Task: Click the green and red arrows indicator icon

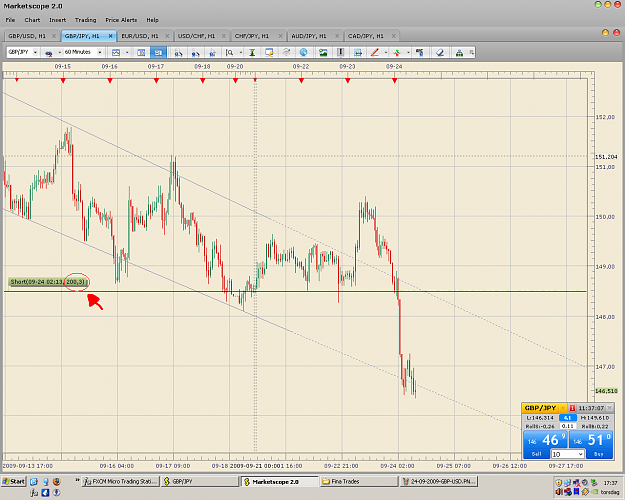Action: coord(397,52)
